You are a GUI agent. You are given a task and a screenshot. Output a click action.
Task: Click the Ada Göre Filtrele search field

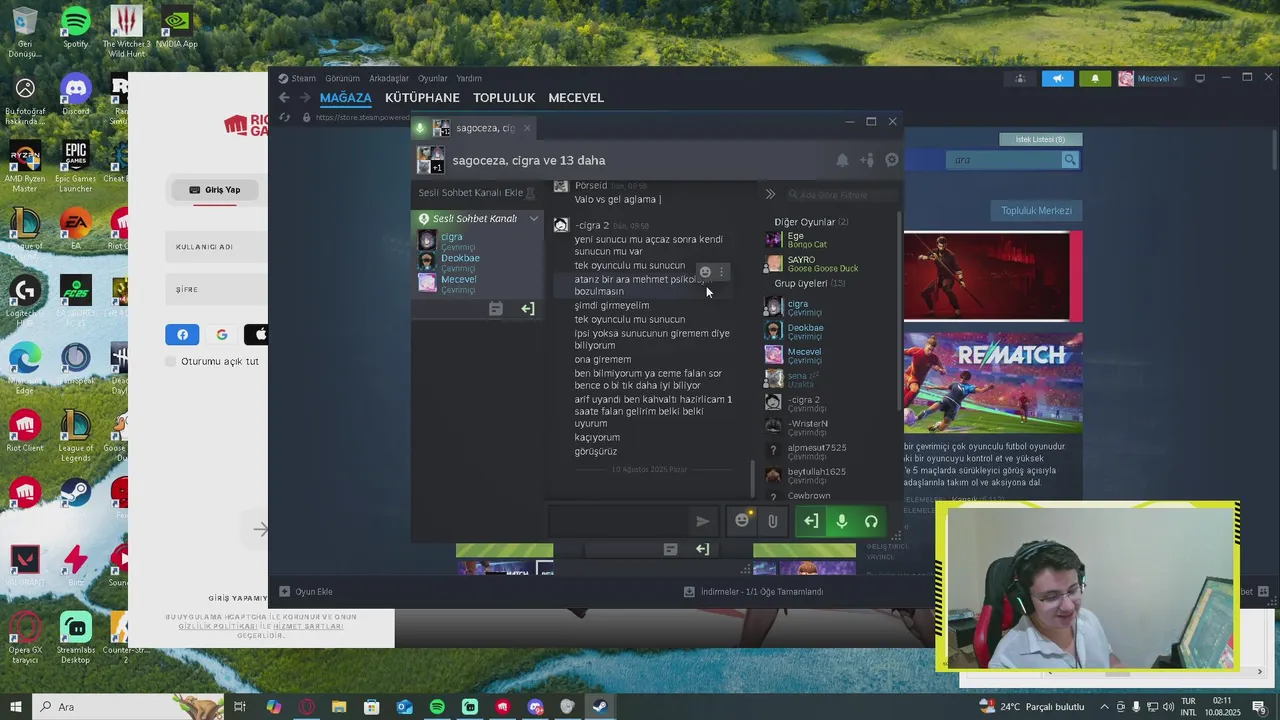840,195
